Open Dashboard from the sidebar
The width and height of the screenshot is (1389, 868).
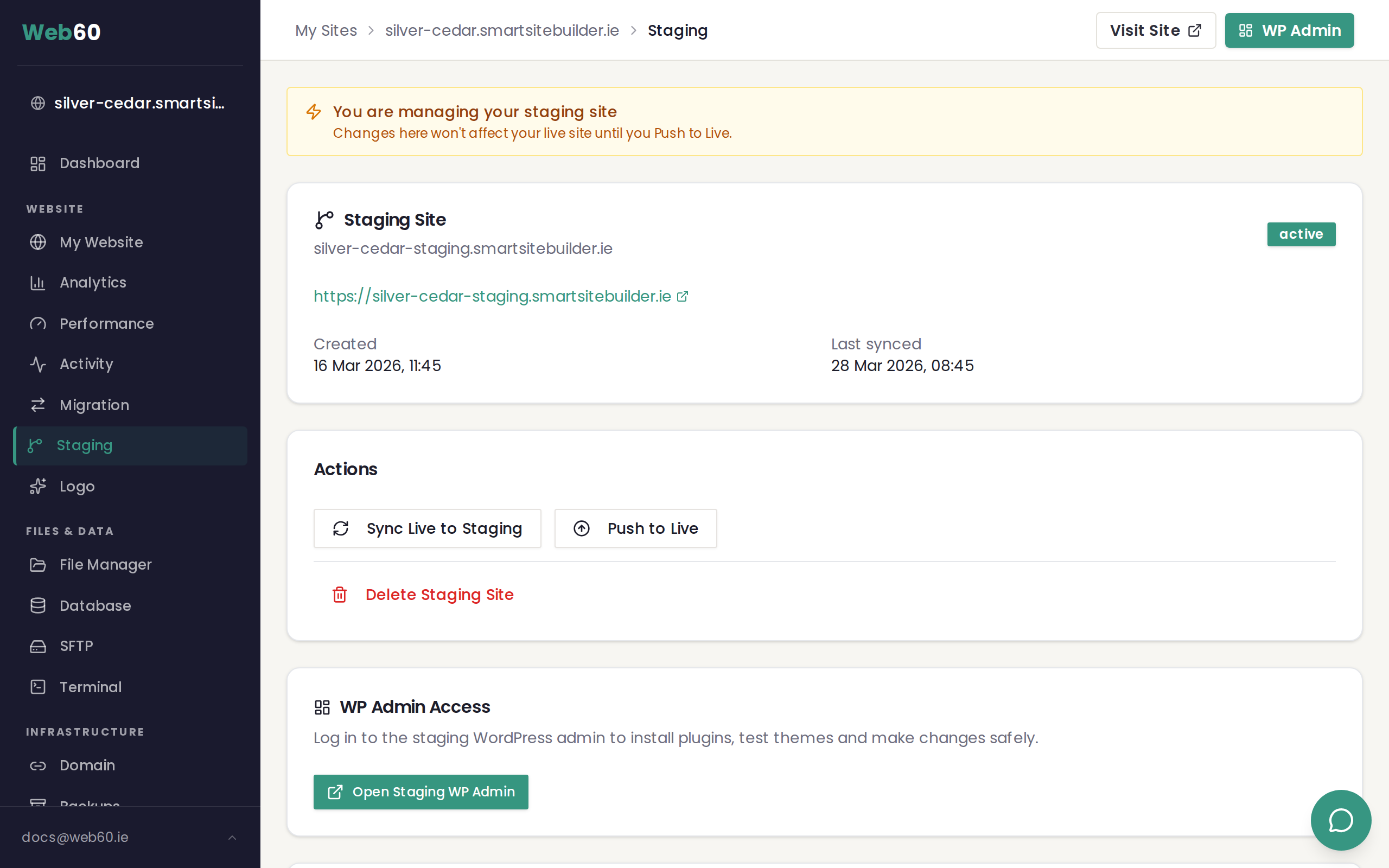pyautogui.click(x=99, y=163)
